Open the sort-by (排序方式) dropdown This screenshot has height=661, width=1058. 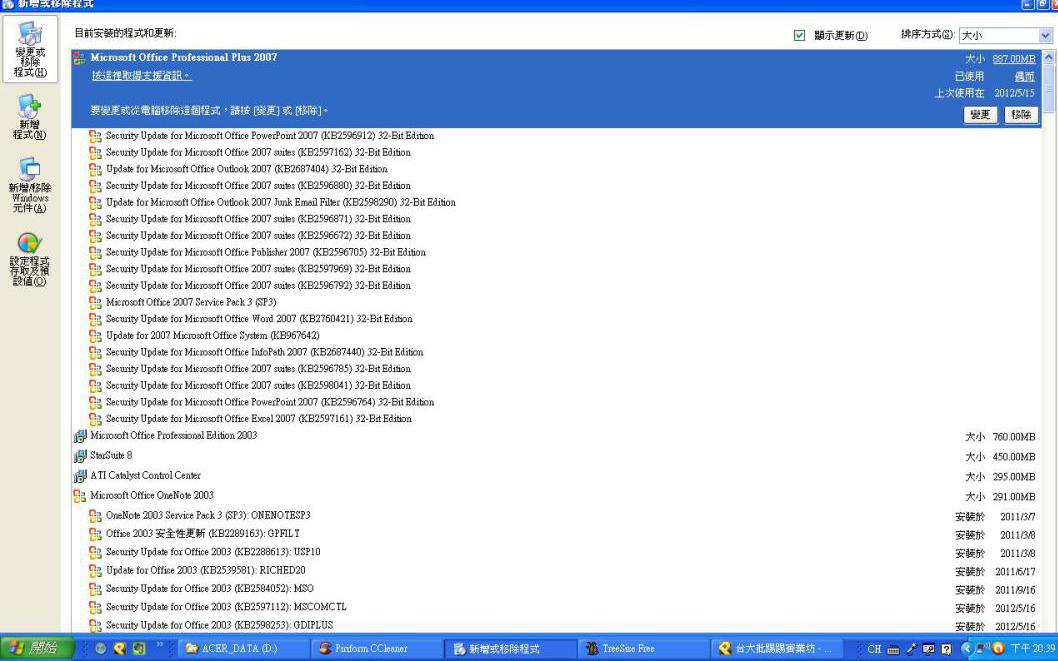coord(1005,35)
